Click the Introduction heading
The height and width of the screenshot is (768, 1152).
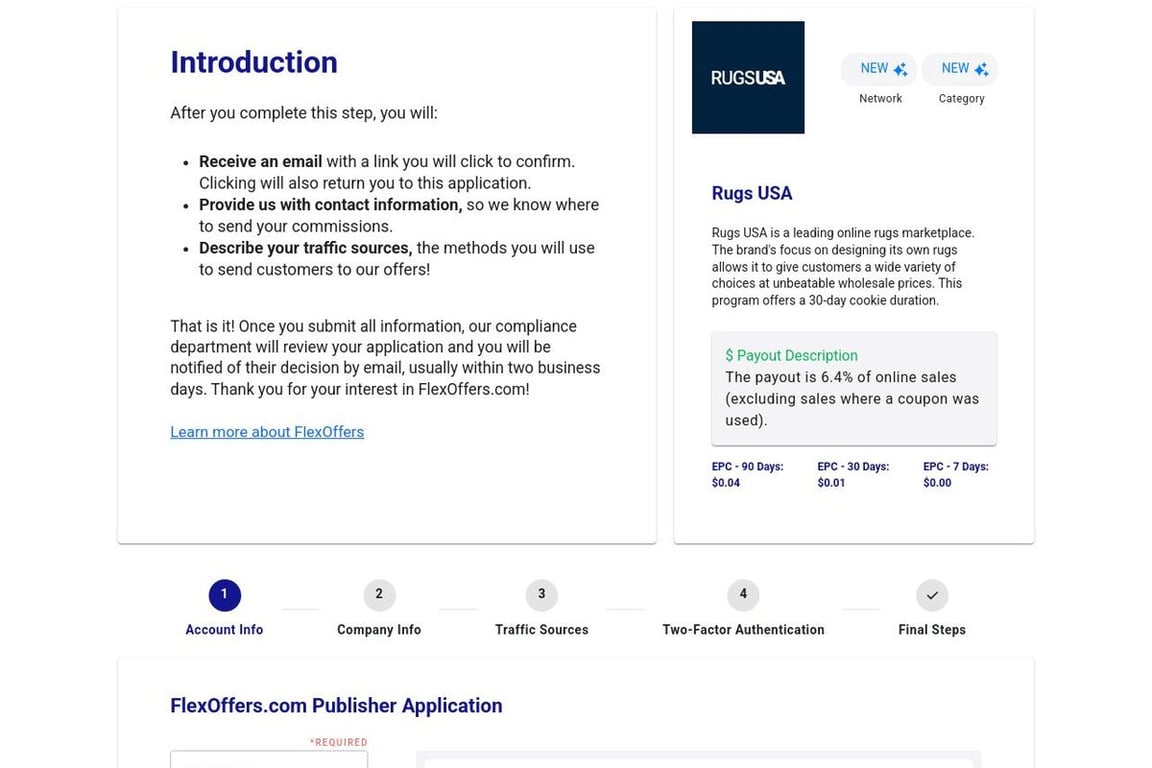[x=254, y=62]
